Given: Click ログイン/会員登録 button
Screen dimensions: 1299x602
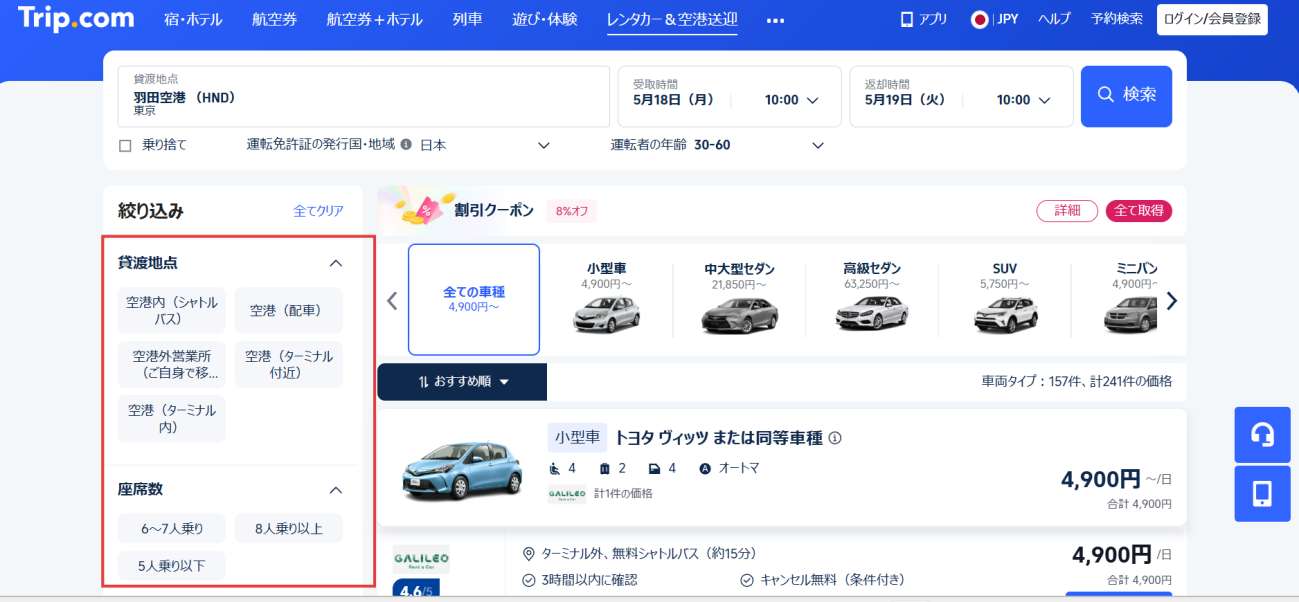Looking at the screenshot, I should [x=1212, y=19].
